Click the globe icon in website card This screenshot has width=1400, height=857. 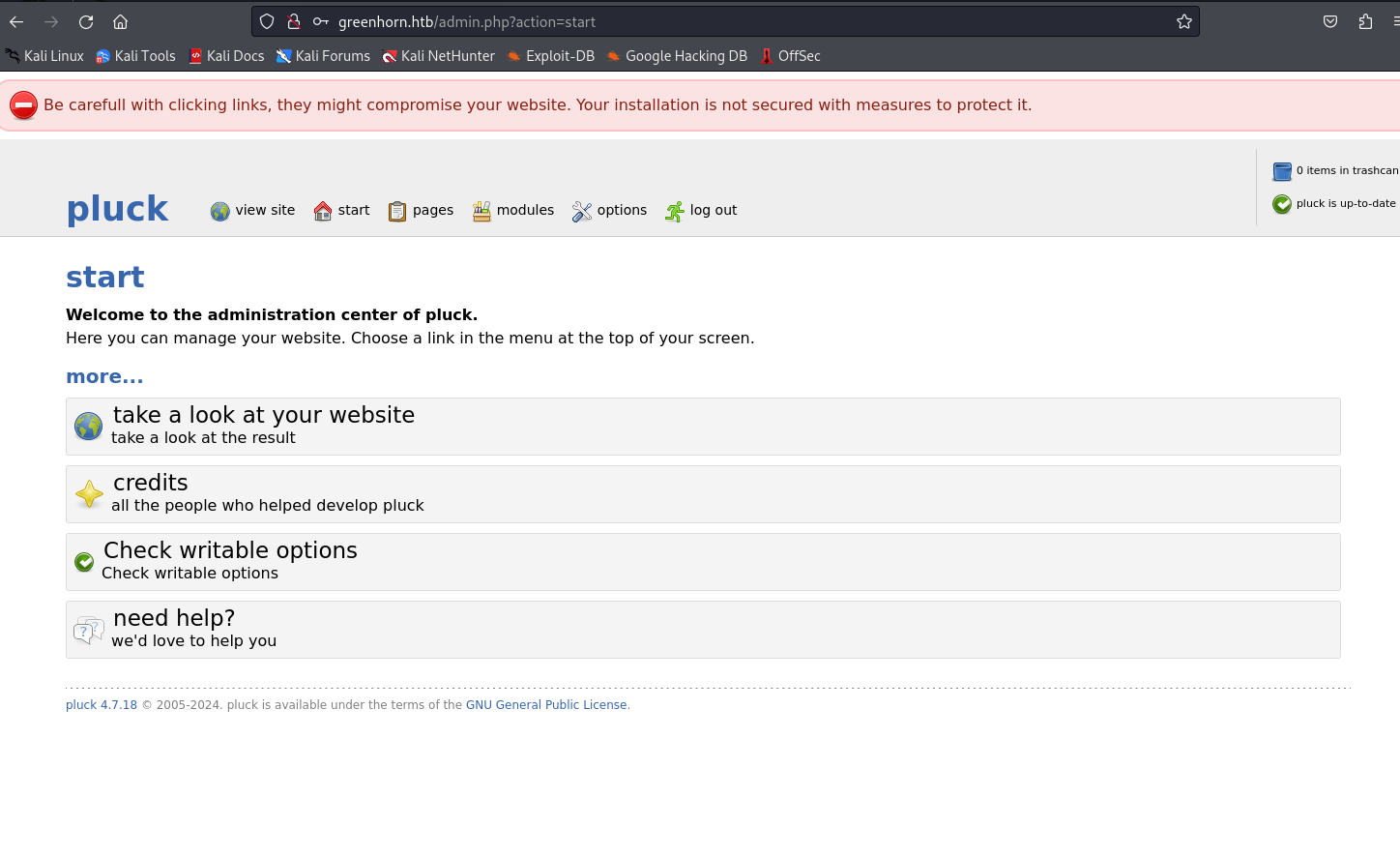88,426
